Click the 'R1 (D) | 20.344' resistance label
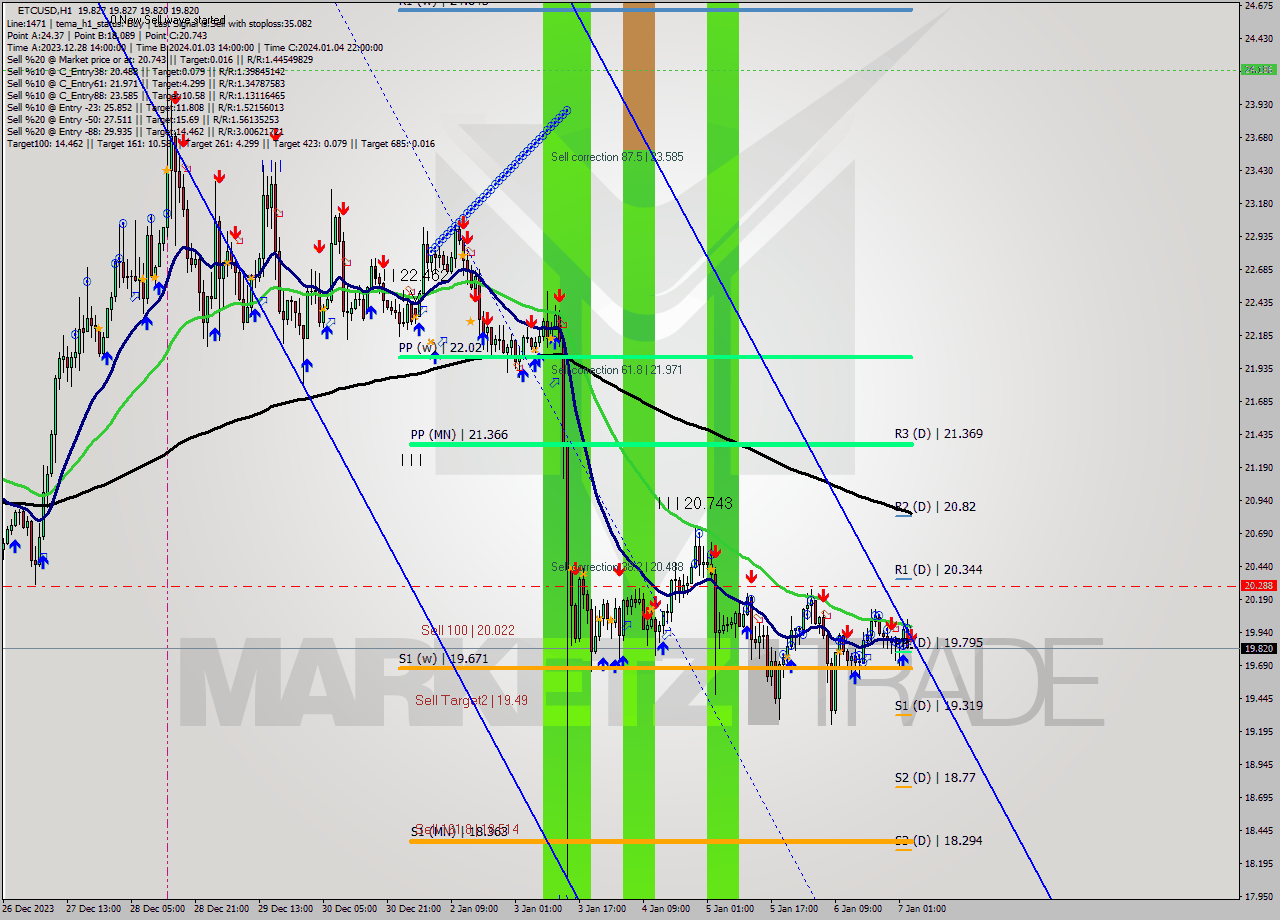 coord(938,570)
